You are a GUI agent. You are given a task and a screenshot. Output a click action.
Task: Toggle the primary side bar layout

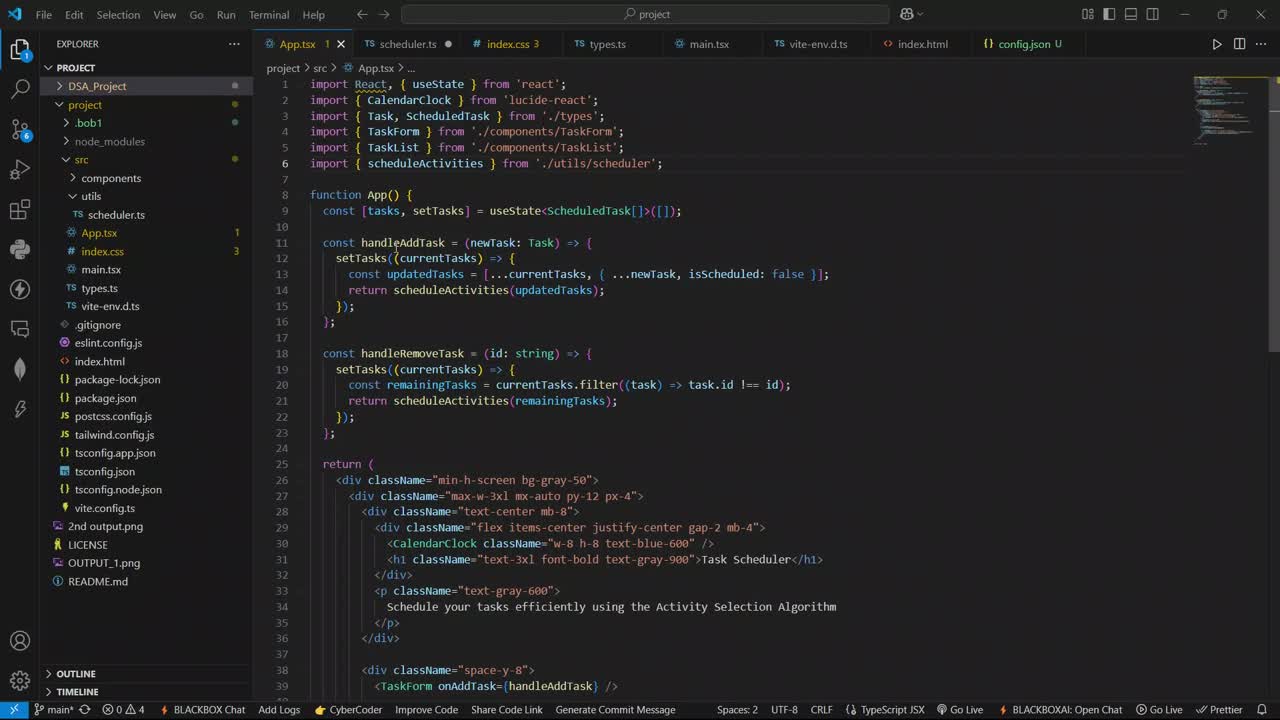click(1109, 14)
